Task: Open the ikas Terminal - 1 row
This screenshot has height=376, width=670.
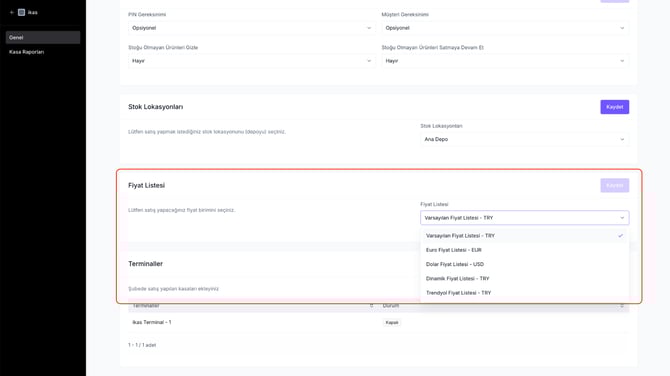Action: pos(379,322)
